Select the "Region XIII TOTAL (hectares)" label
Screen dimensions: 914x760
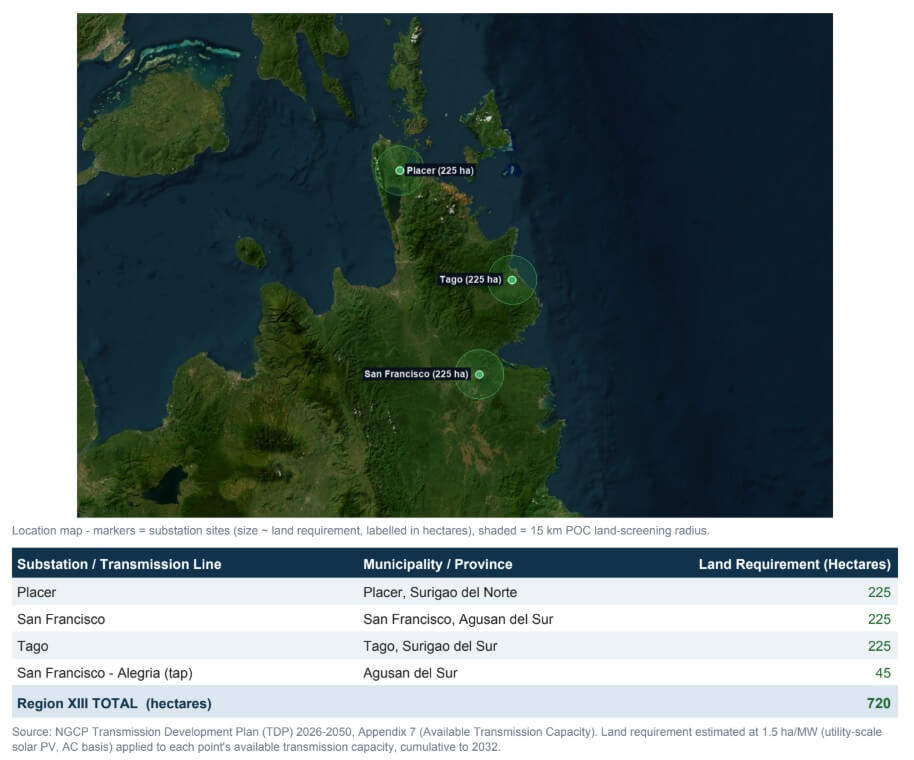(114, 703)
